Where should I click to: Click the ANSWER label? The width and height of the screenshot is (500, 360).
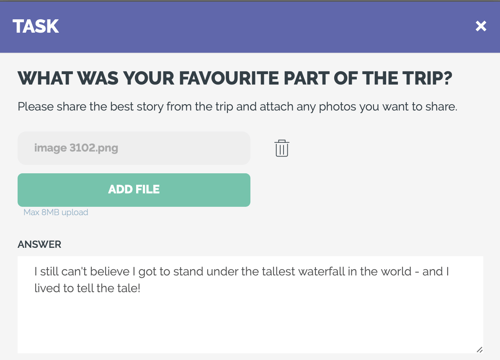pyautogui.click(x=39, y=244)
